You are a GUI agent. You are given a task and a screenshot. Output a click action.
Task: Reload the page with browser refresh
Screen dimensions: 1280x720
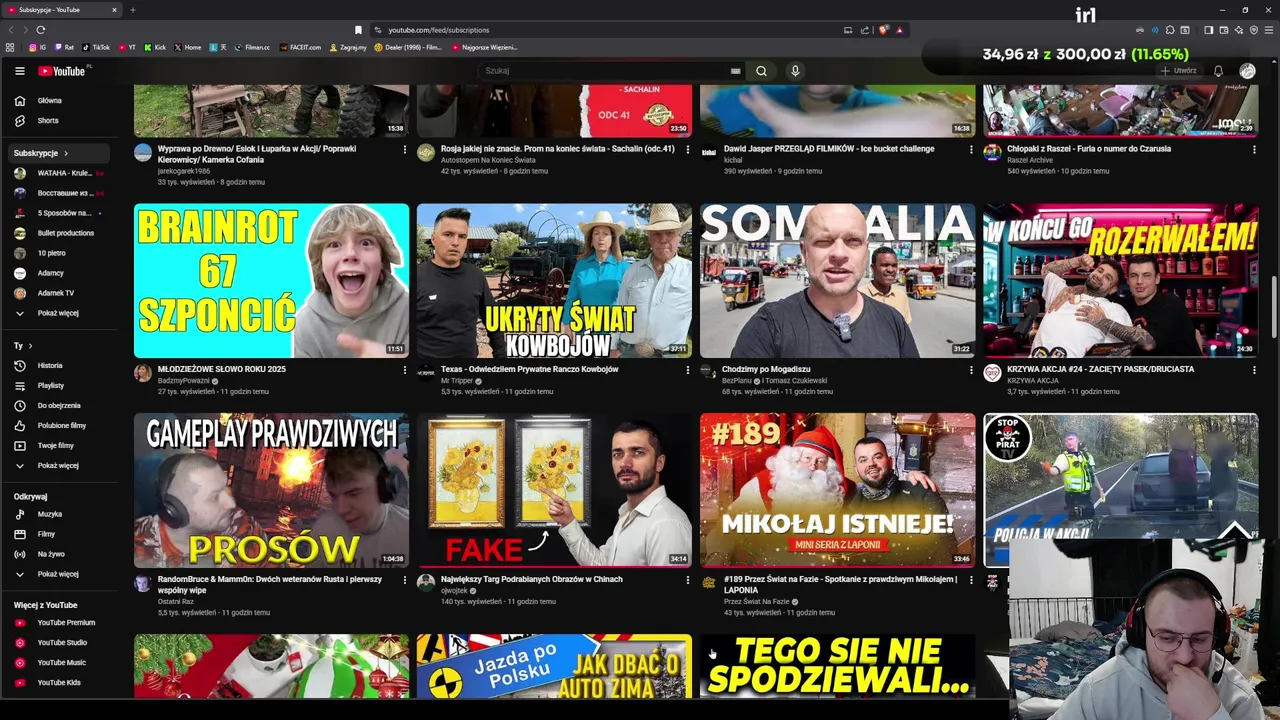[x=40, y=30]
